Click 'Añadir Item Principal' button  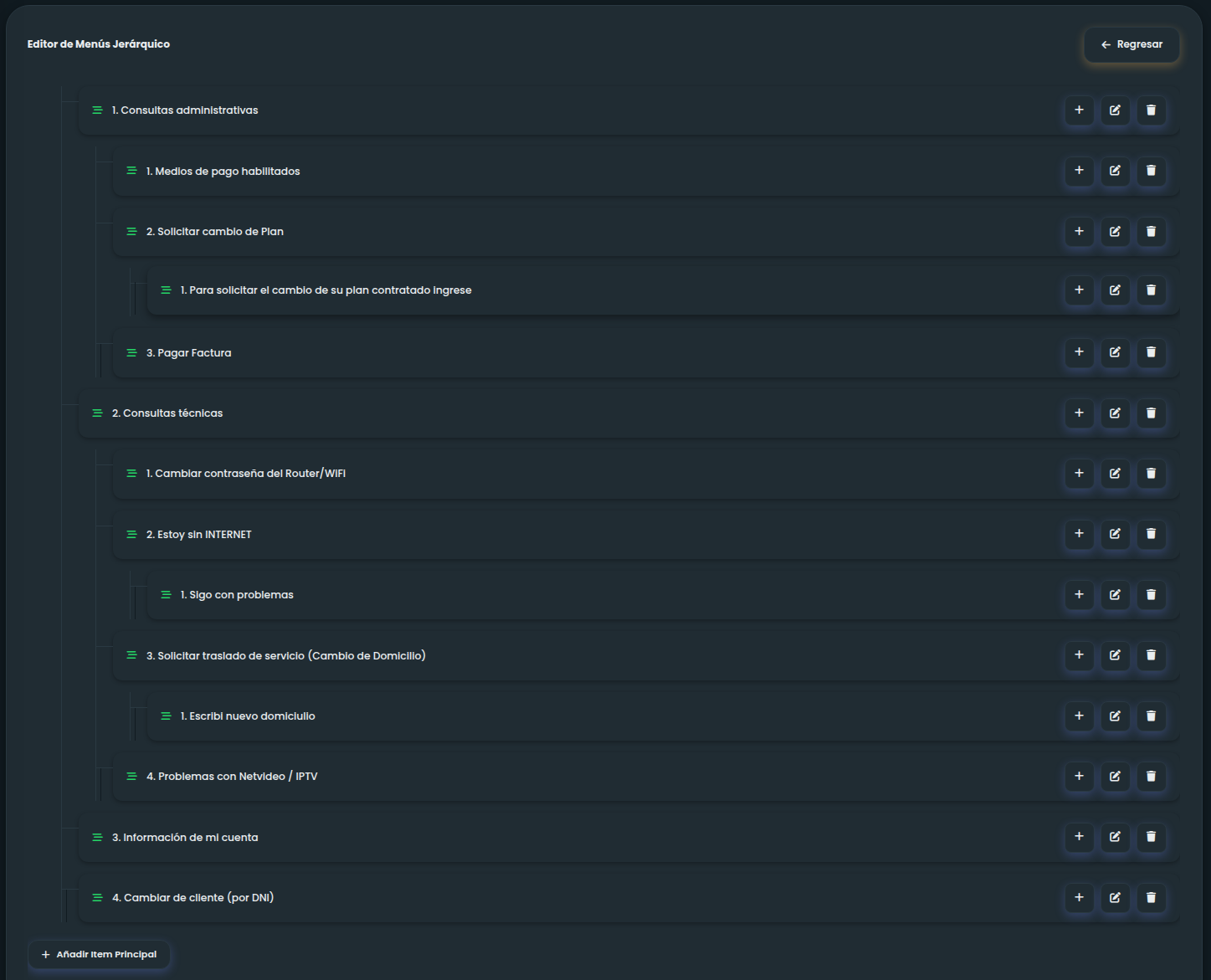pyautogui.click(x=99, y=954)
